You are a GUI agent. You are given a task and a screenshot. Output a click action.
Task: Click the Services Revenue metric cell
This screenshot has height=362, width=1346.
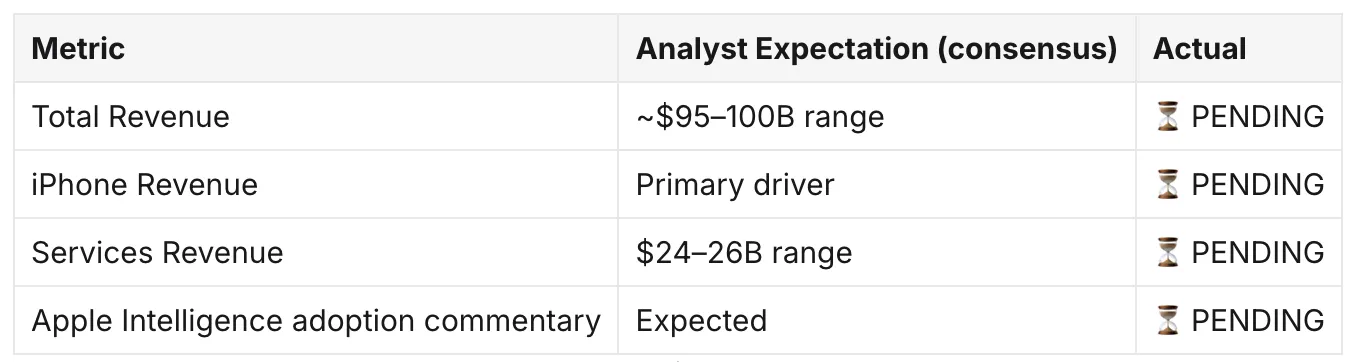click(158, 253)
